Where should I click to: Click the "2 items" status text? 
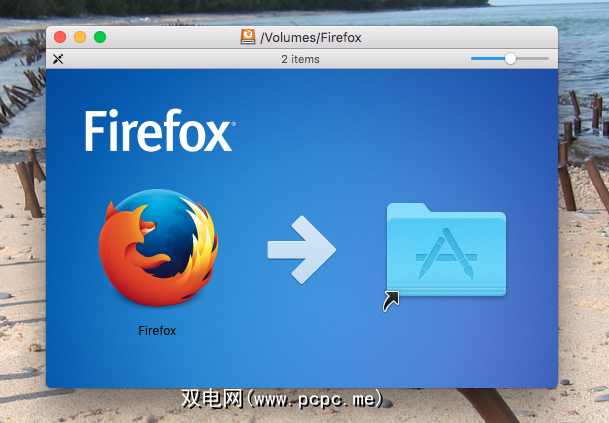coord(301,59)
